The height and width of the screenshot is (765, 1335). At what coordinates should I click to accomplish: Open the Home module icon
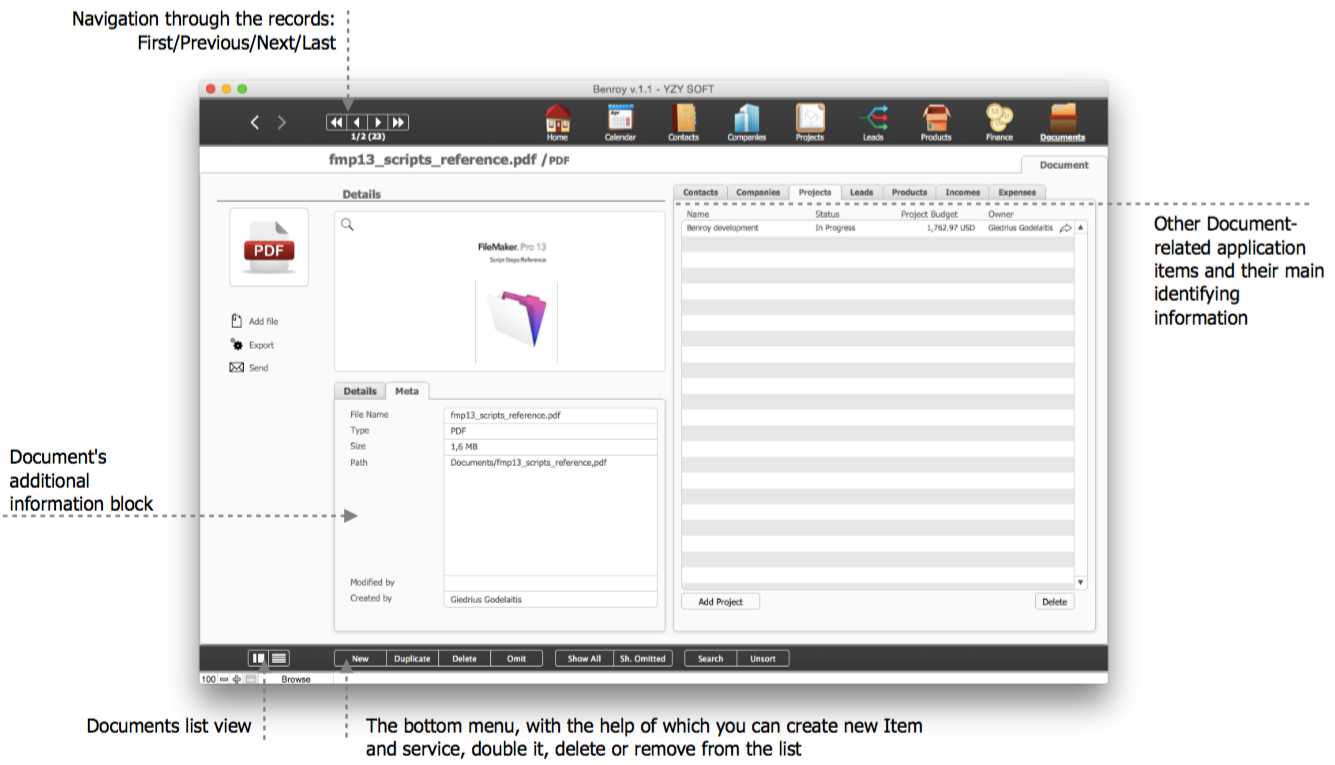[x=557, y=119]
